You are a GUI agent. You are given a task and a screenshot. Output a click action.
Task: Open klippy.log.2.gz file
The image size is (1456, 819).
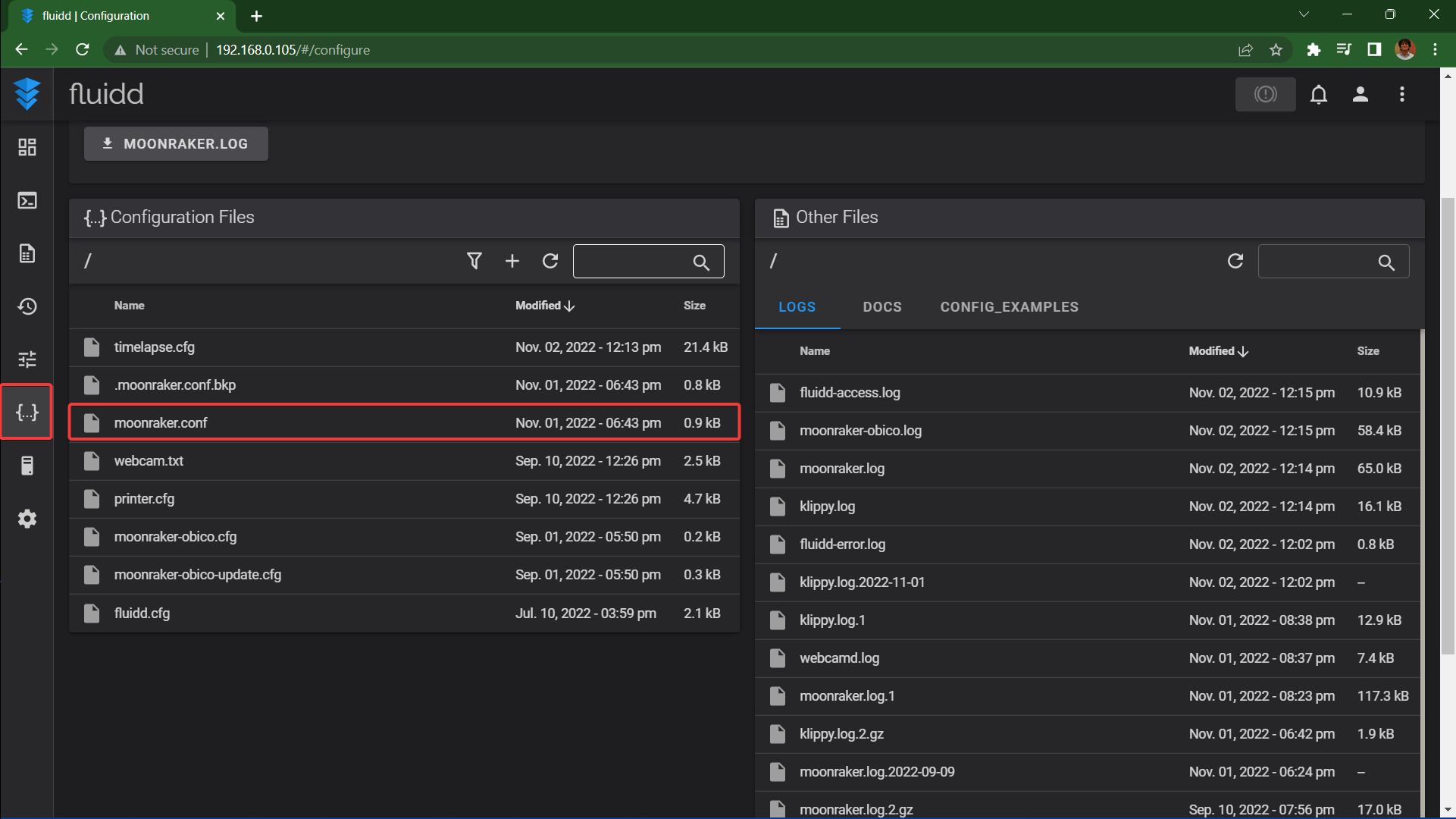click(x=1088, y=734)
